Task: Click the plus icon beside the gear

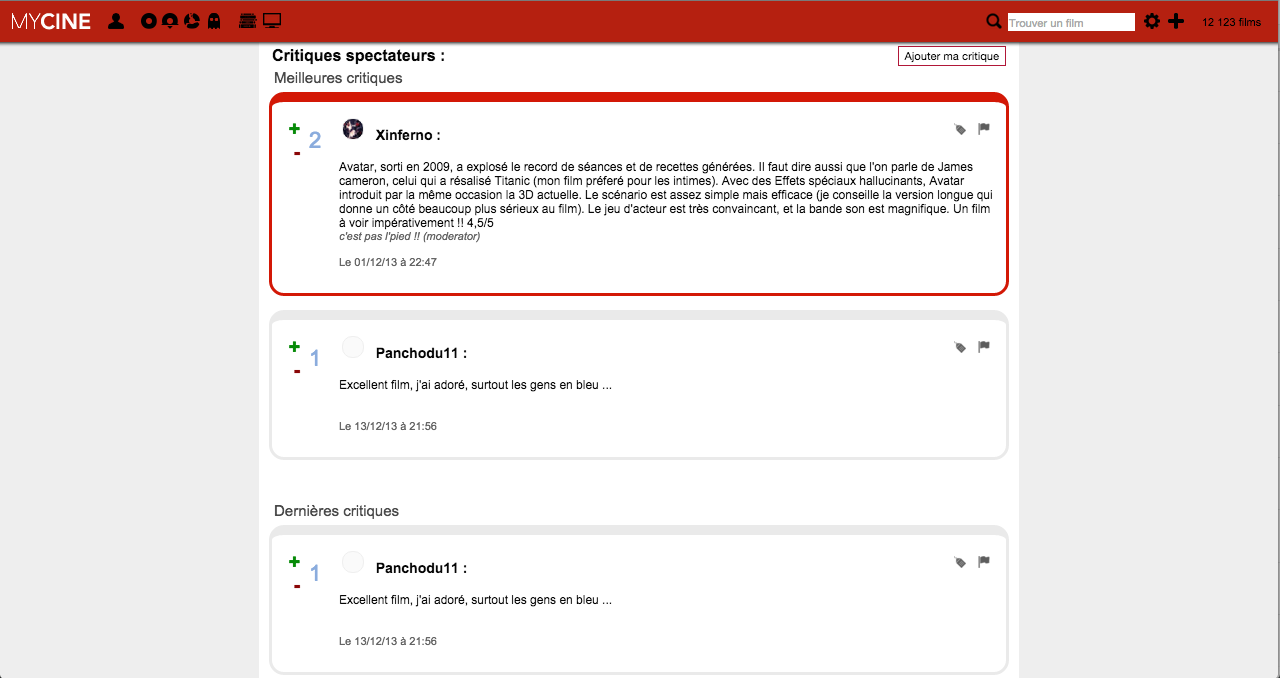Action: coord(1176,21)
